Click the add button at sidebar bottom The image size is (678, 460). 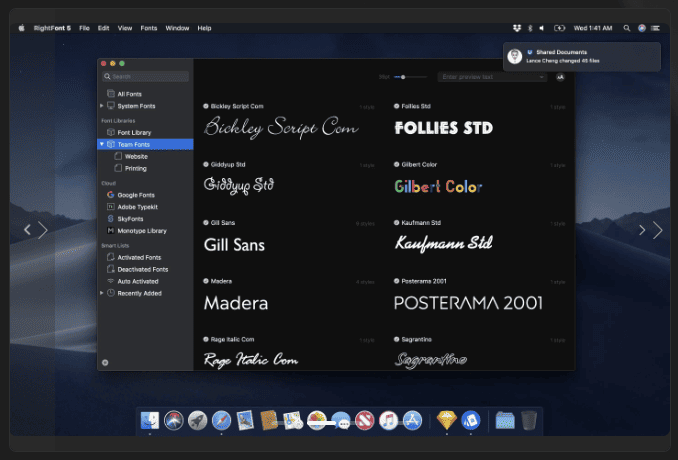[105, 363]
